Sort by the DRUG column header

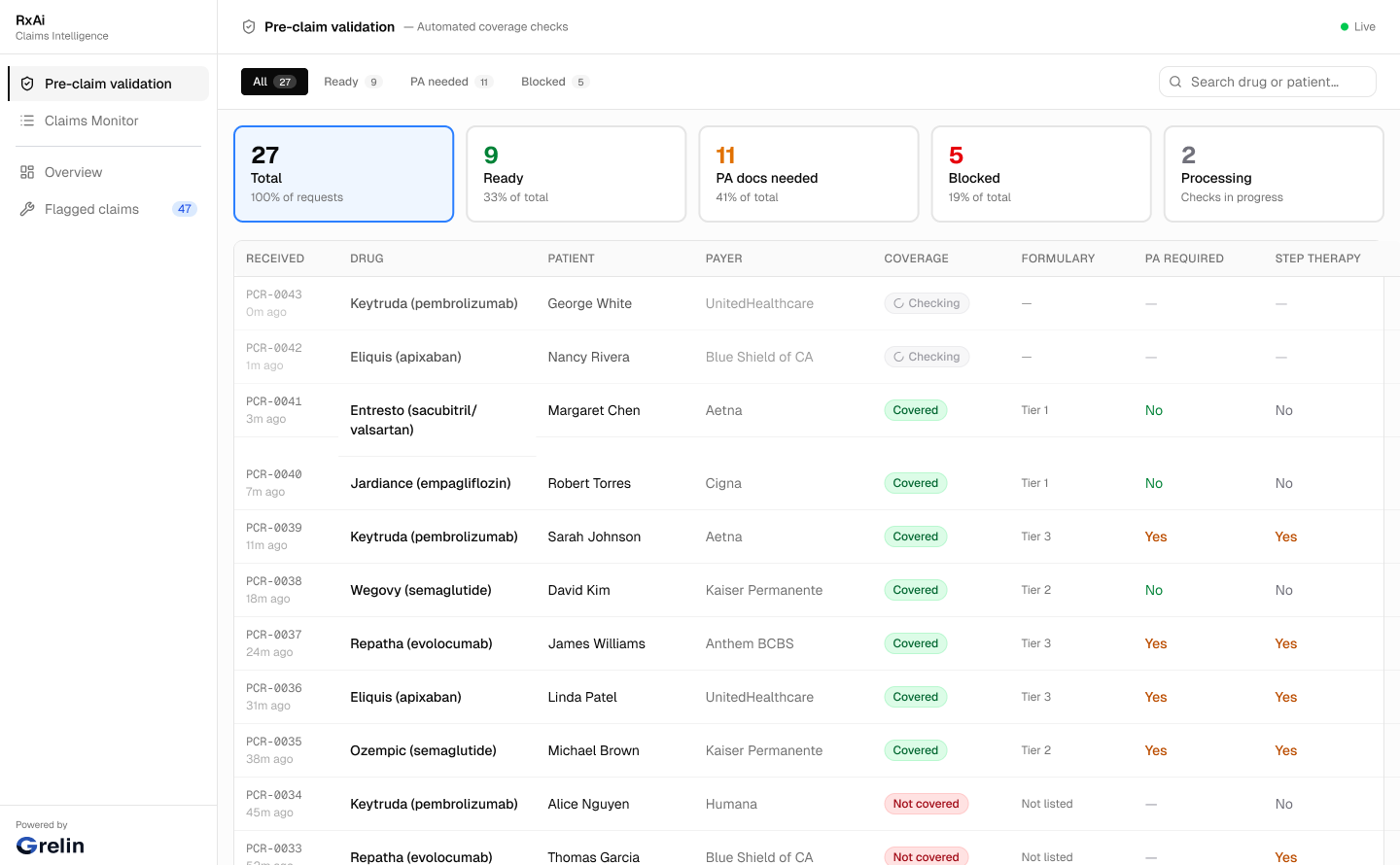pyautogui.click(x=367, y=259)
